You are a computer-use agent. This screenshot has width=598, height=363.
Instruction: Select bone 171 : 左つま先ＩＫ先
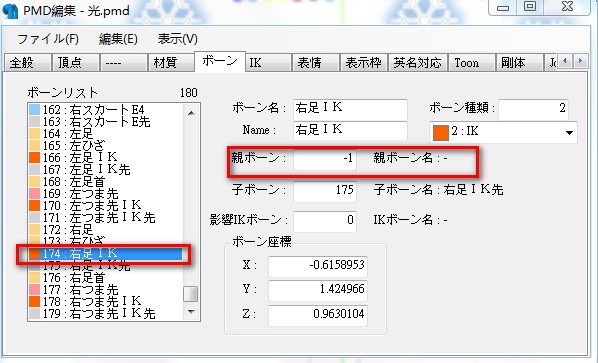[105, 218]
